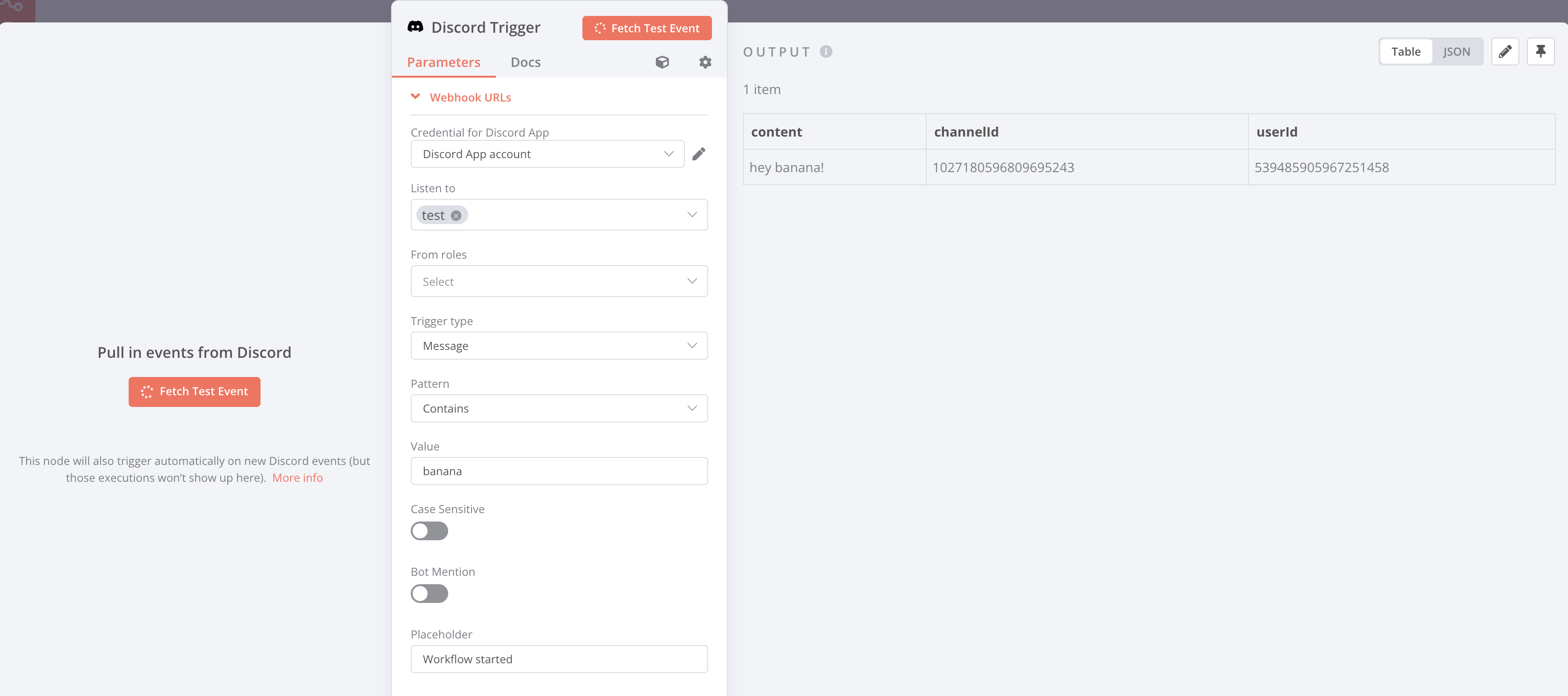Screen dimensions: 1568x696
Task: Click the pin output data icon
Action: click(x=1540, y=52)
